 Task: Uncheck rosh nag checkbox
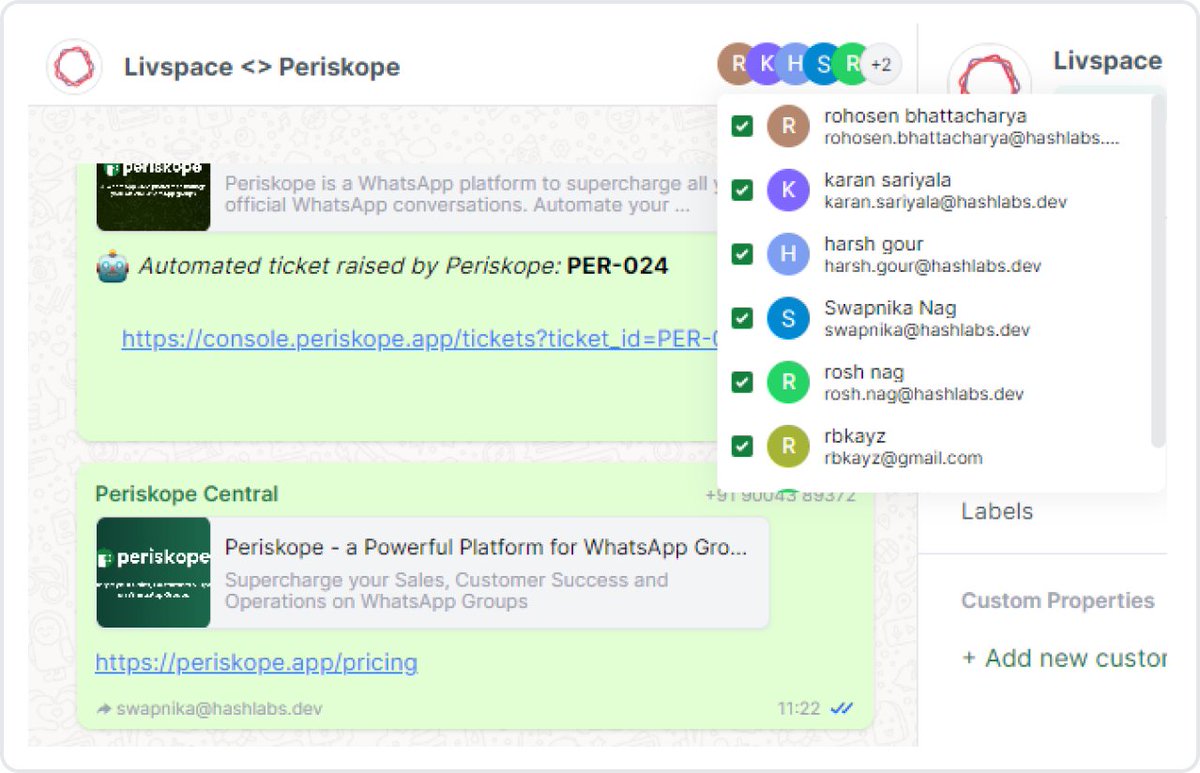point(742,382)
